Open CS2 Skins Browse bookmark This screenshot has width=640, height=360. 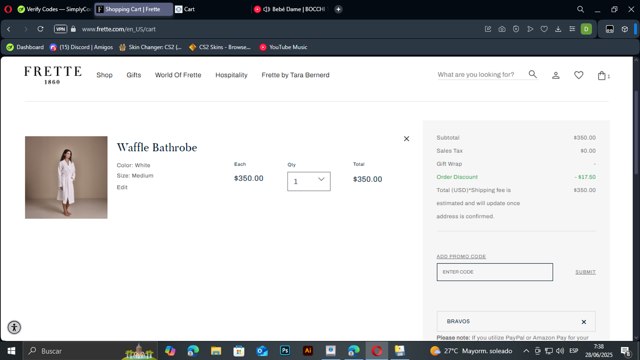[x=220, y=47]
